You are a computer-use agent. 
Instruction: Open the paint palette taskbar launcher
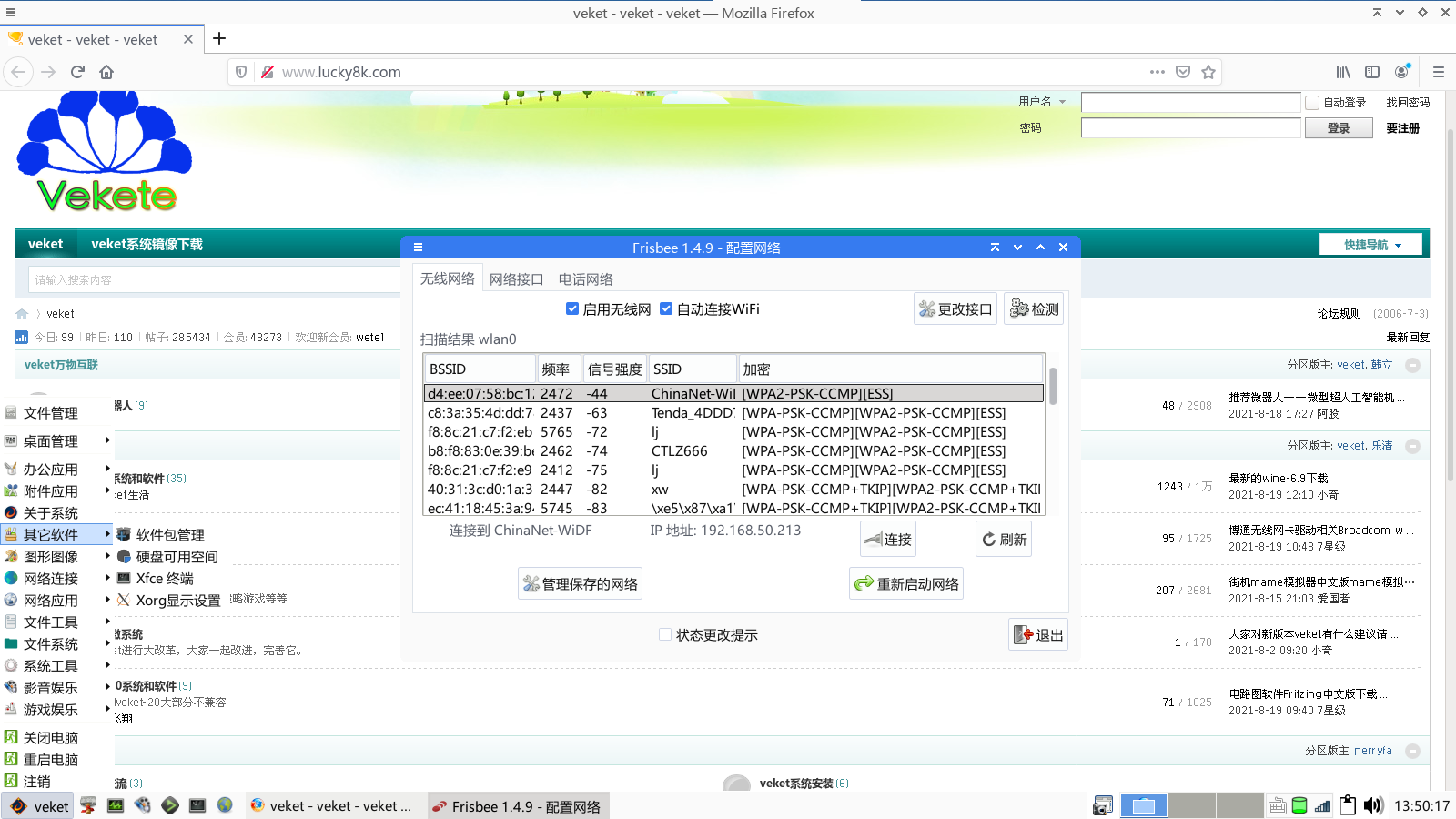coord(143,805)
